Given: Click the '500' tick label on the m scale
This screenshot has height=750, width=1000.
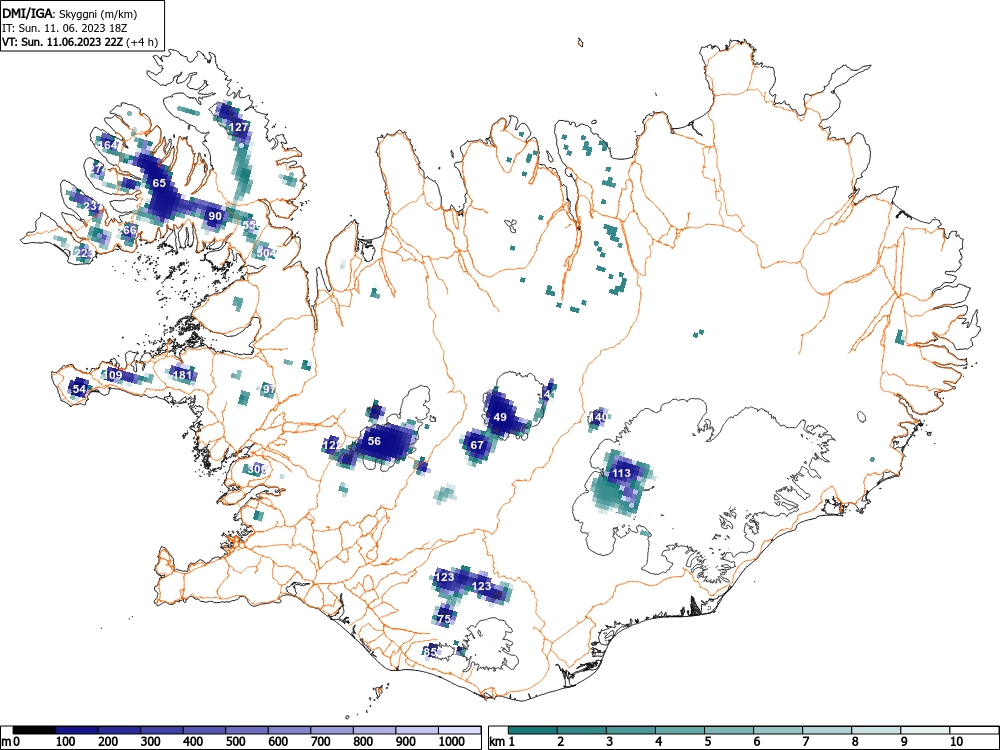Looking at the screenshot, I should [236, 742].
